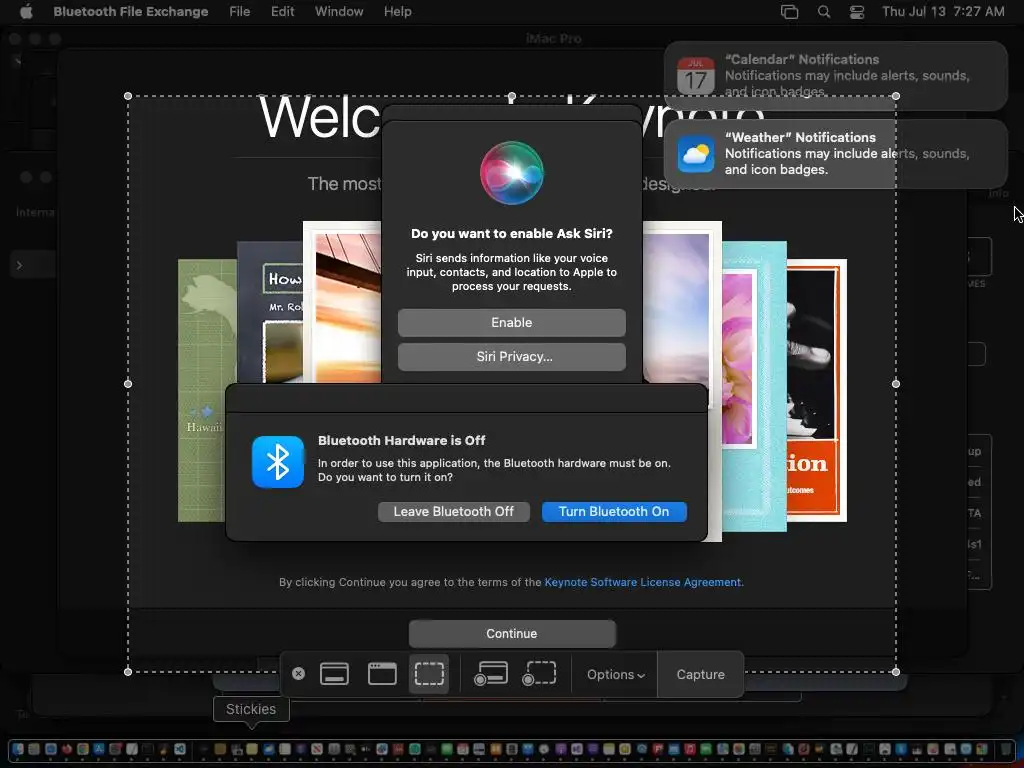Open Firefox from the Dock
The width and height of the screenshot is (1024, 768).
[67, 749]
